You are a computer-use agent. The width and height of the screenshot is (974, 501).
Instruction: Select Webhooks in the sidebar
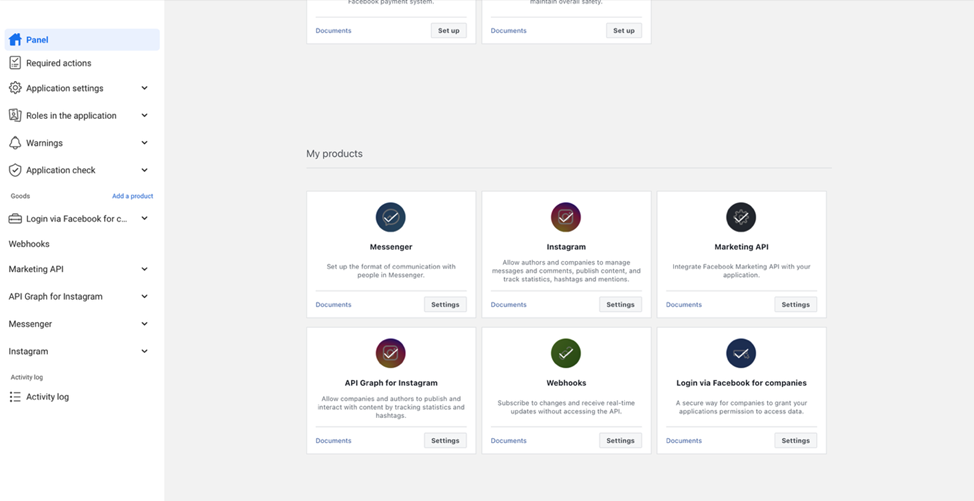tap(29, 244)
